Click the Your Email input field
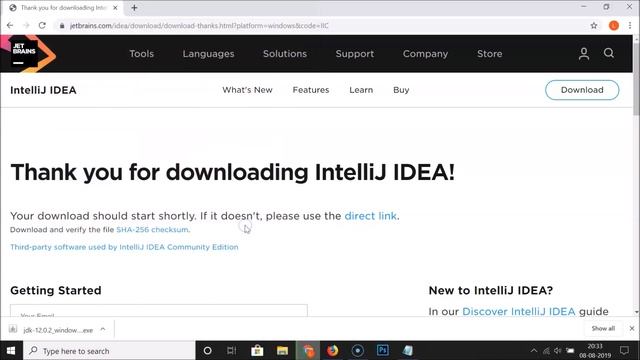This screenshot has width=640, height=360. click(159, 311)
